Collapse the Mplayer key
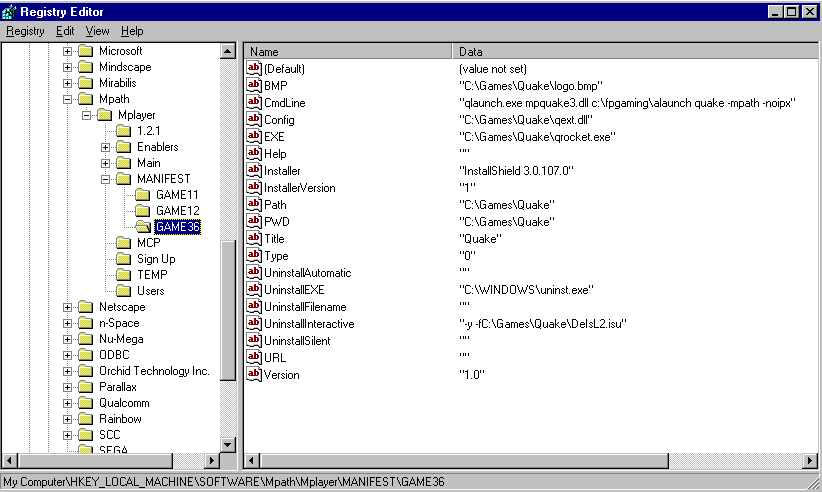Screen dimensions: 822x492 pyautogui.click(x=86, y=115)
